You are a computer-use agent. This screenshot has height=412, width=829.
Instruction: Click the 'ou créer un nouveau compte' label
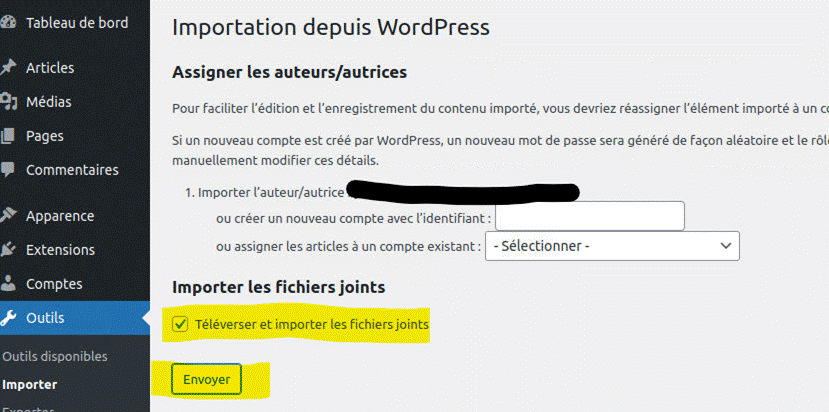pyautogui.click(x=354, y=218)
